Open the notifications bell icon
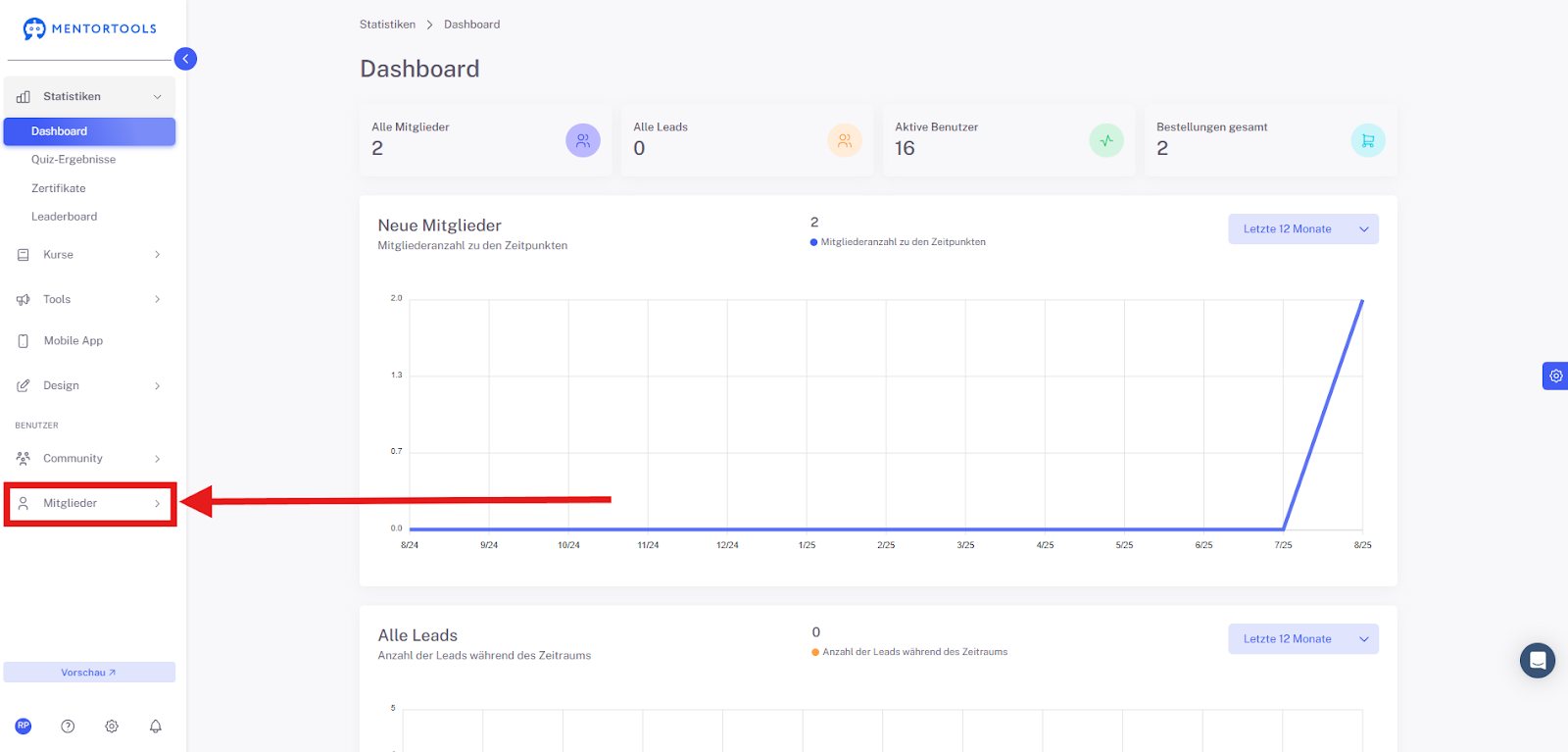 coord(155,727)
